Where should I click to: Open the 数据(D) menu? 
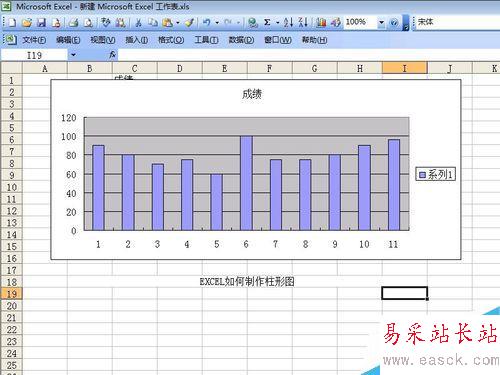click(x=241, y=40)
